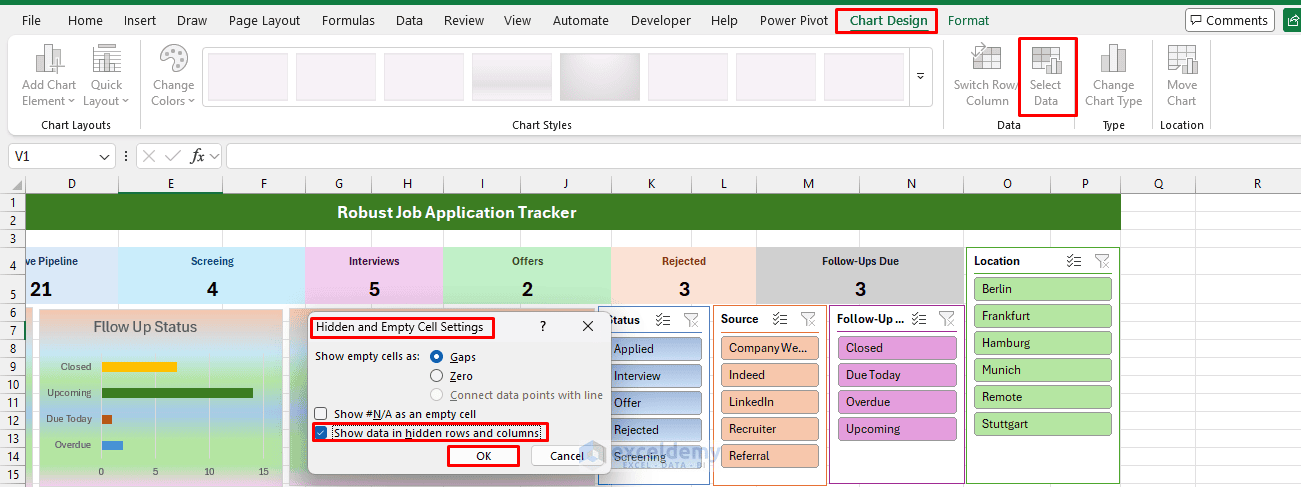This screenshot has width=1301, height=487.
Task: Clear filter on Status slicer
Action: 691,319
